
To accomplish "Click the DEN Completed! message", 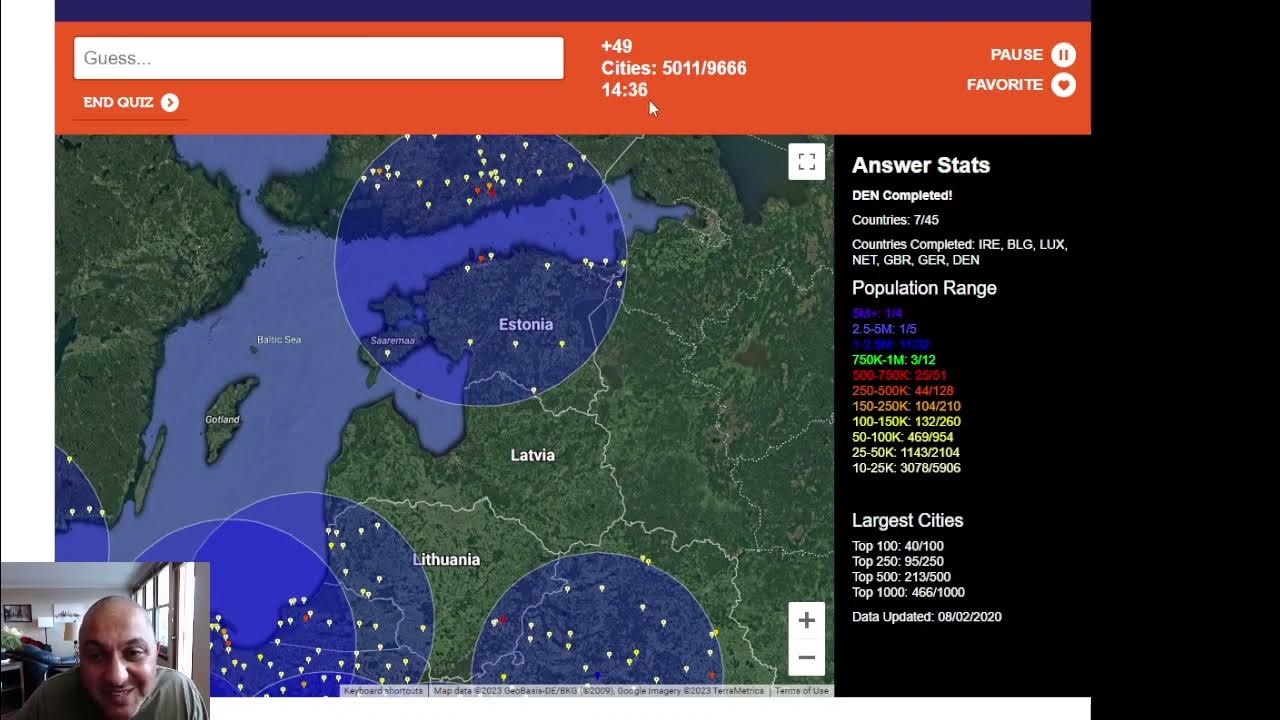I will point(902,196).
